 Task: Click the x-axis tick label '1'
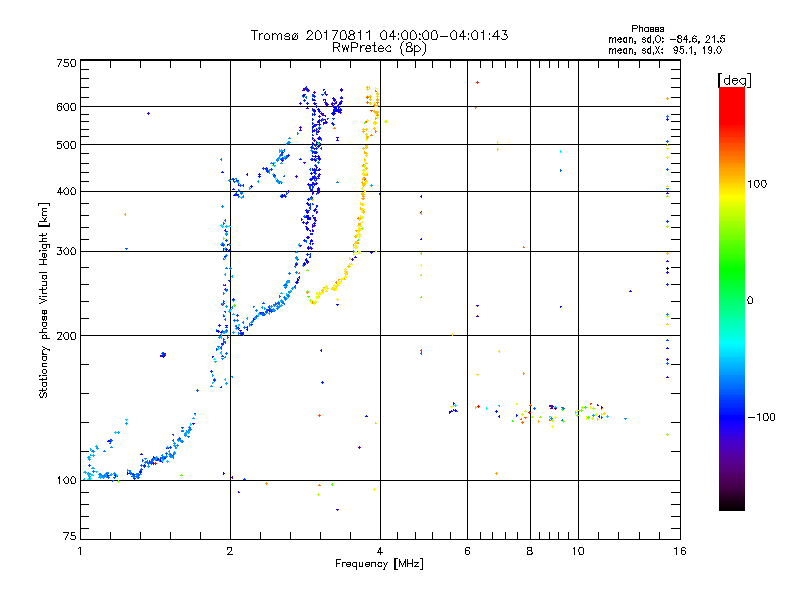81,551
